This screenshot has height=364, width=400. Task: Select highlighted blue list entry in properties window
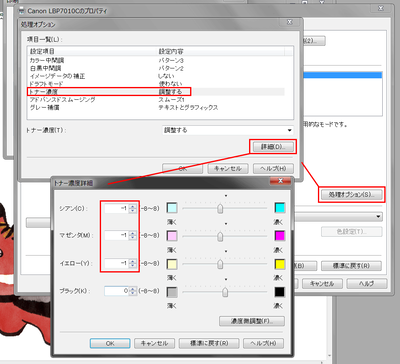coord(342,75)
